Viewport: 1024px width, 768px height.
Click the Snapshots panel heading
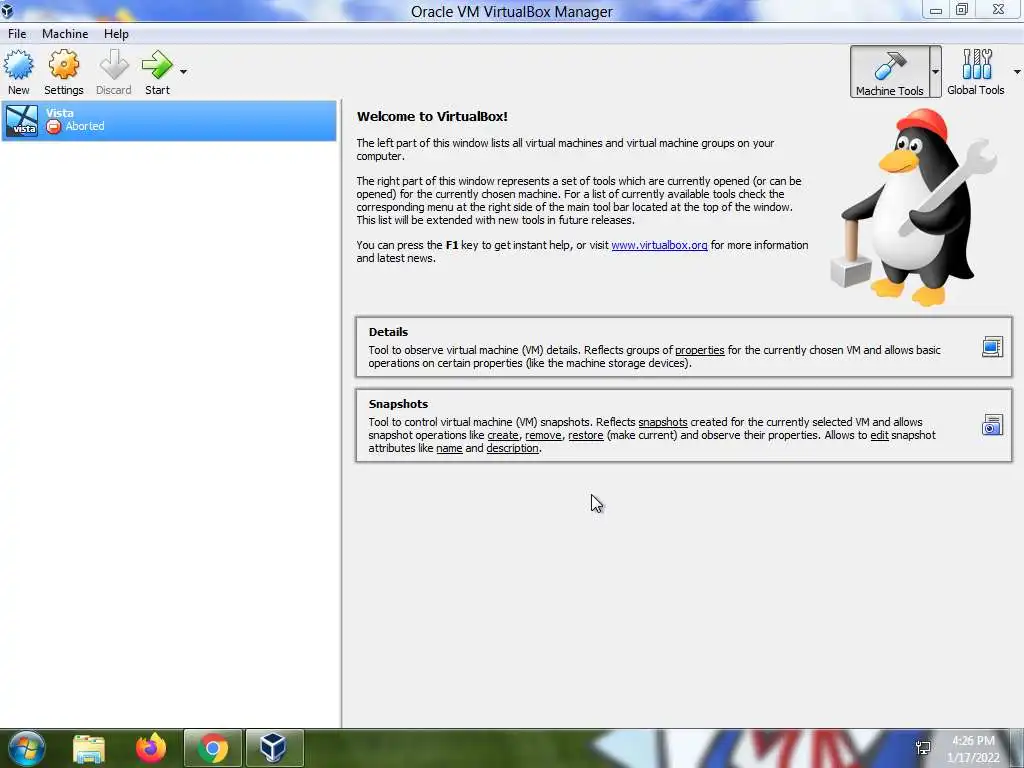[398, 404]
